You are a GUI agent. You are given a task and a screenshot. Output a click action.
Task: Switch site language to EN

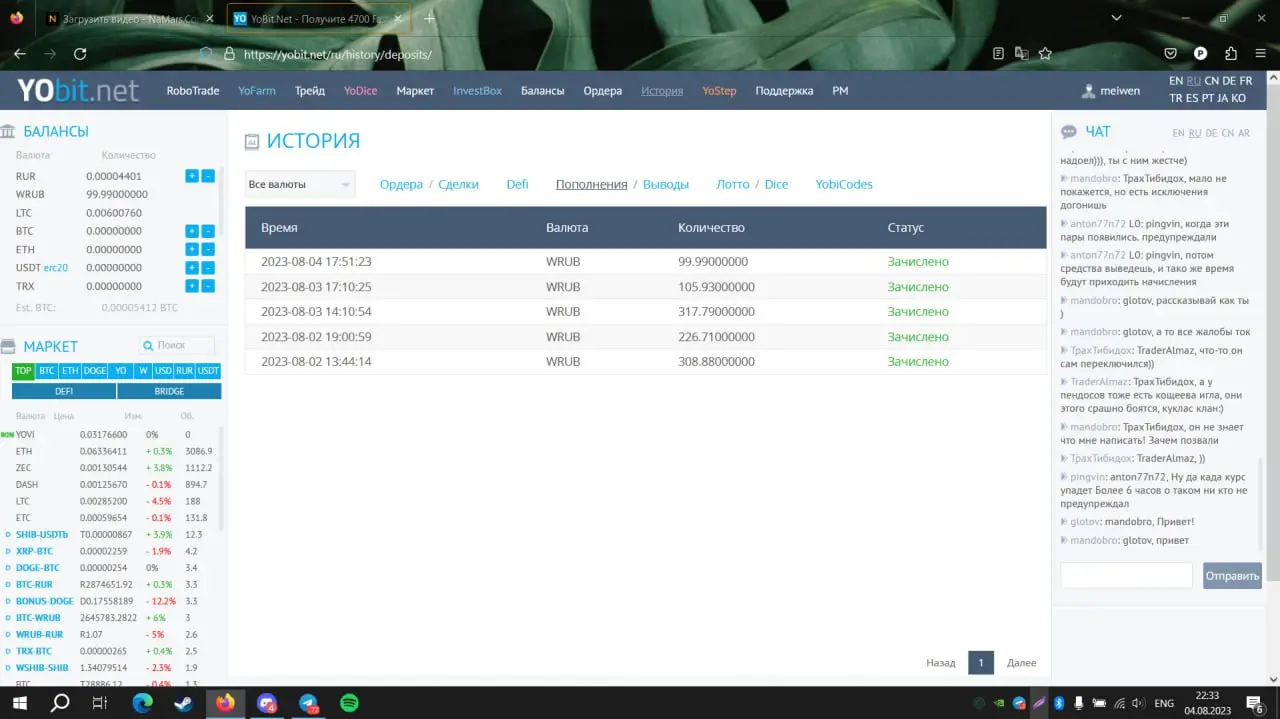pos(1176,81)
